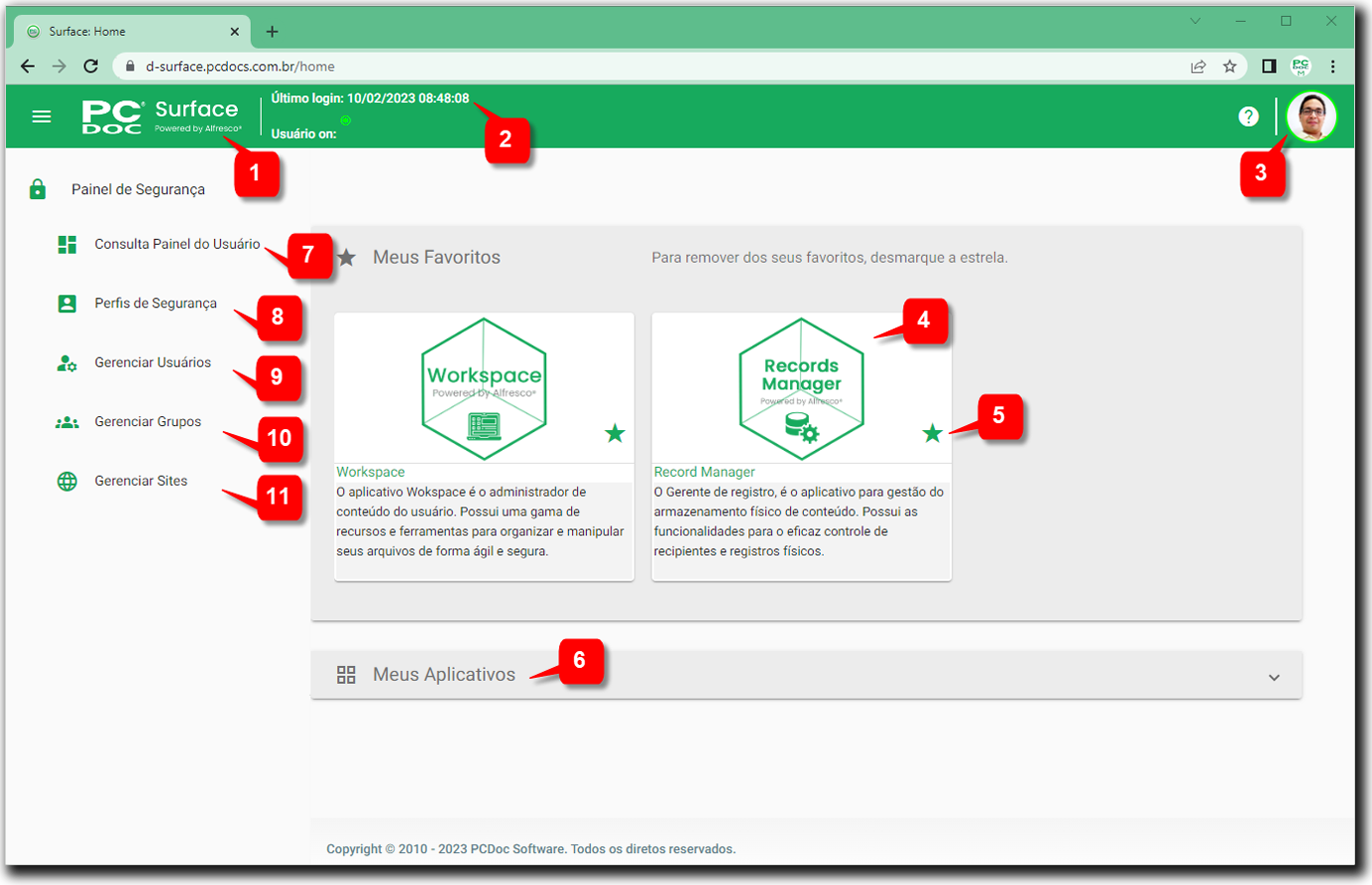Click the Consulta Painel do Usuário dashboard icon
Image resolution: width=1372 pixels, height=885 pixels.
point(67,245)
